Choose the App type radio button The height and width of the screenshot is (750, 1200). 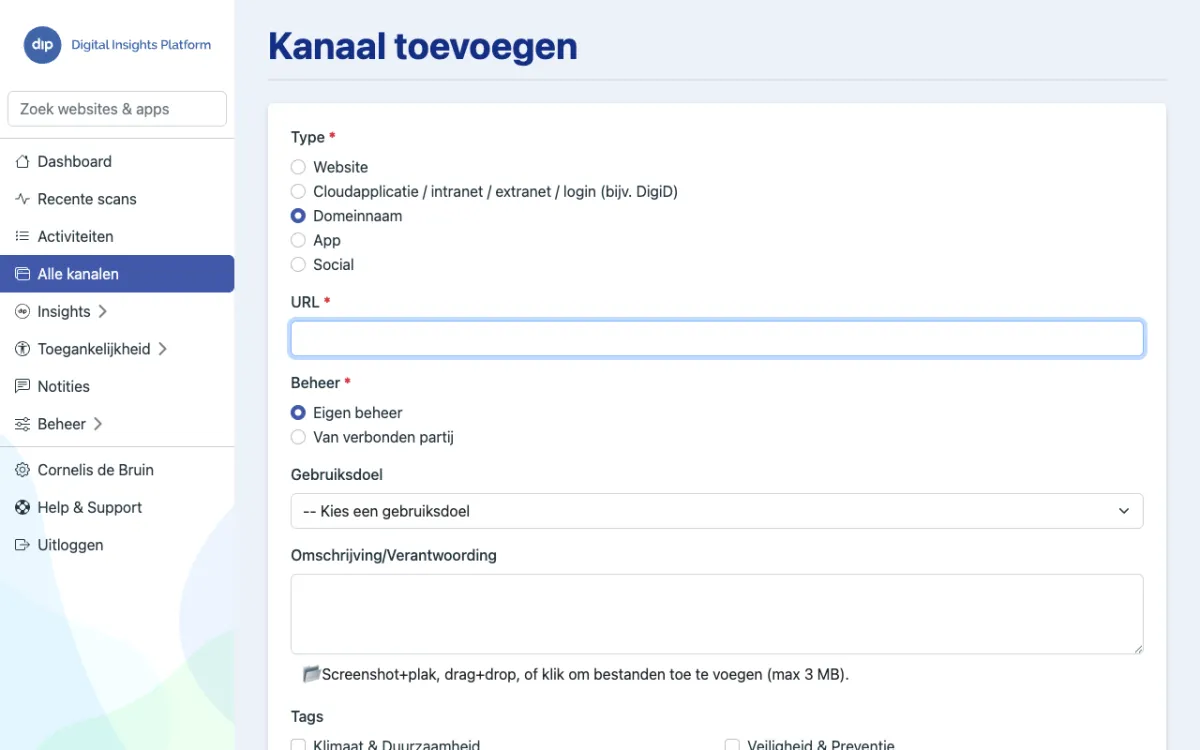[298, 240]
